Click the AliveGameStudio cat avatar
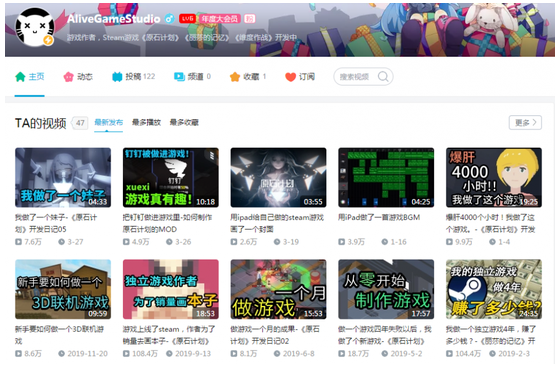Image resolution: width=556 pixels, height=366 pixels. [35, 28]
